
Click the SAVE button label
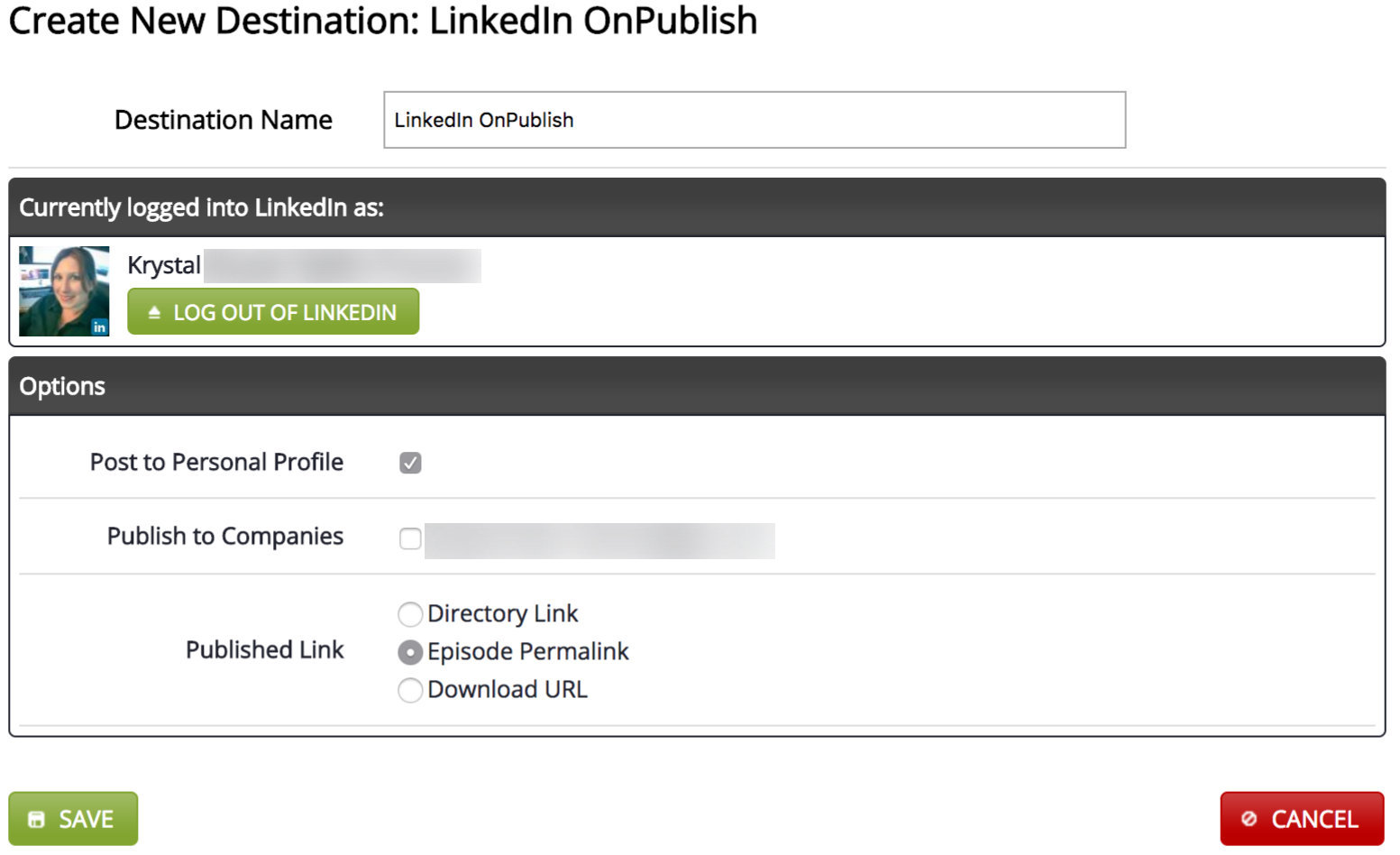click(x=87, y=819)
